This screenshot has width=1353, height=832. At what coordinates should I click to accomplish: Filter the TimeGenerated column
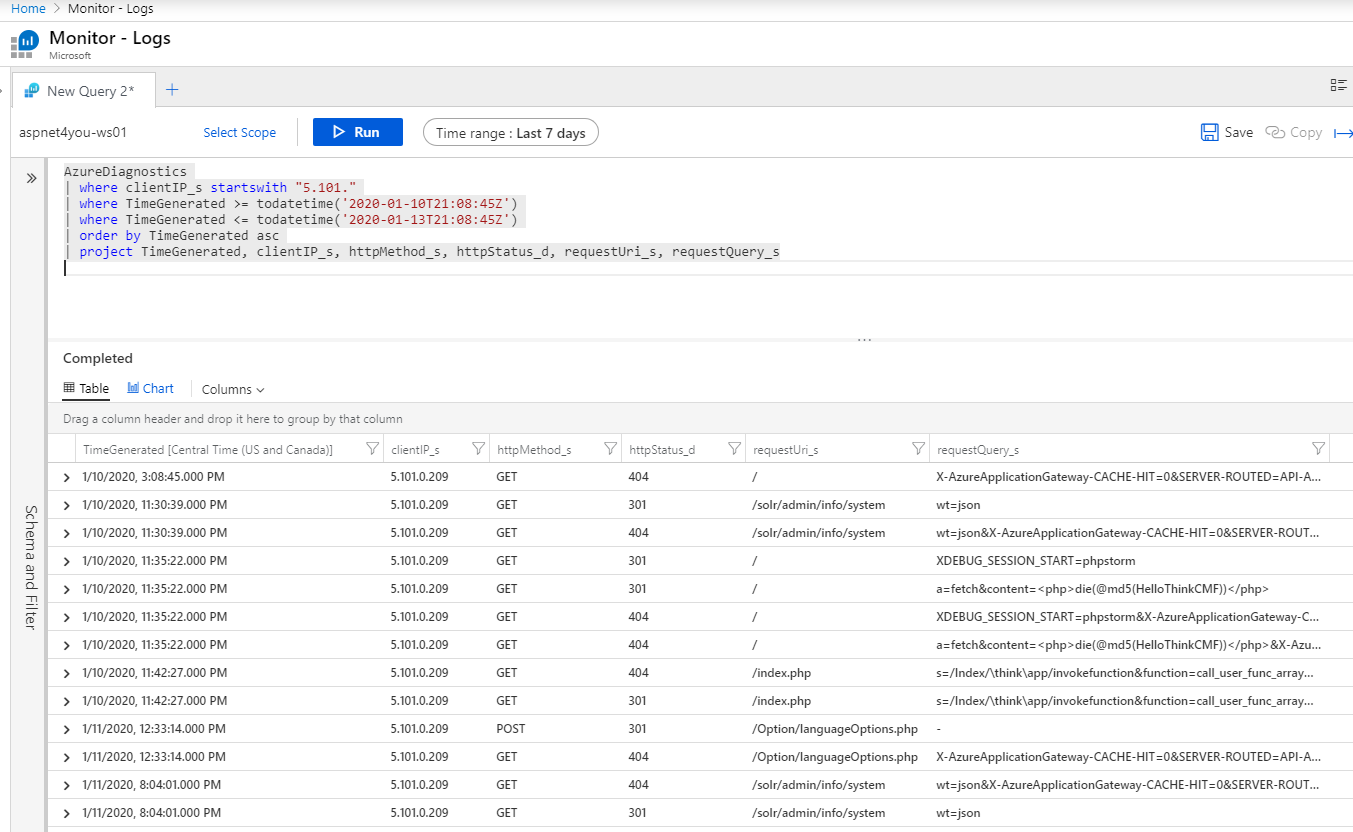(x=372, y=449)
